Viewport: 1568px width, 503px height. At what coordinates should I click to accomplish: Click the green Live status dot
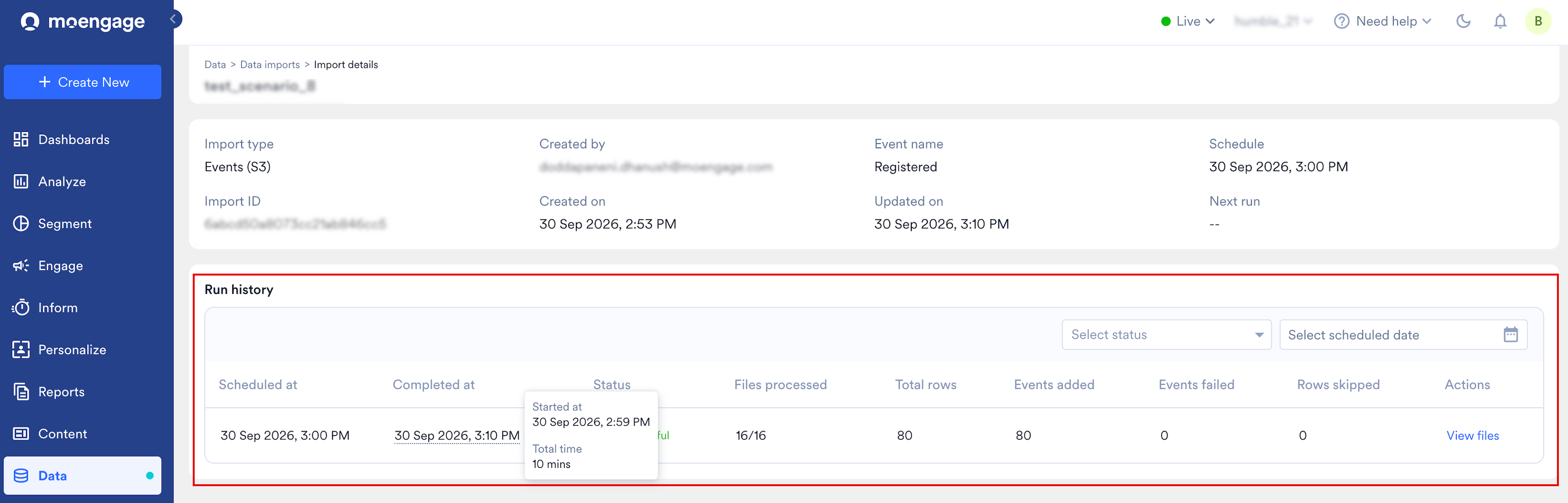1166,21
